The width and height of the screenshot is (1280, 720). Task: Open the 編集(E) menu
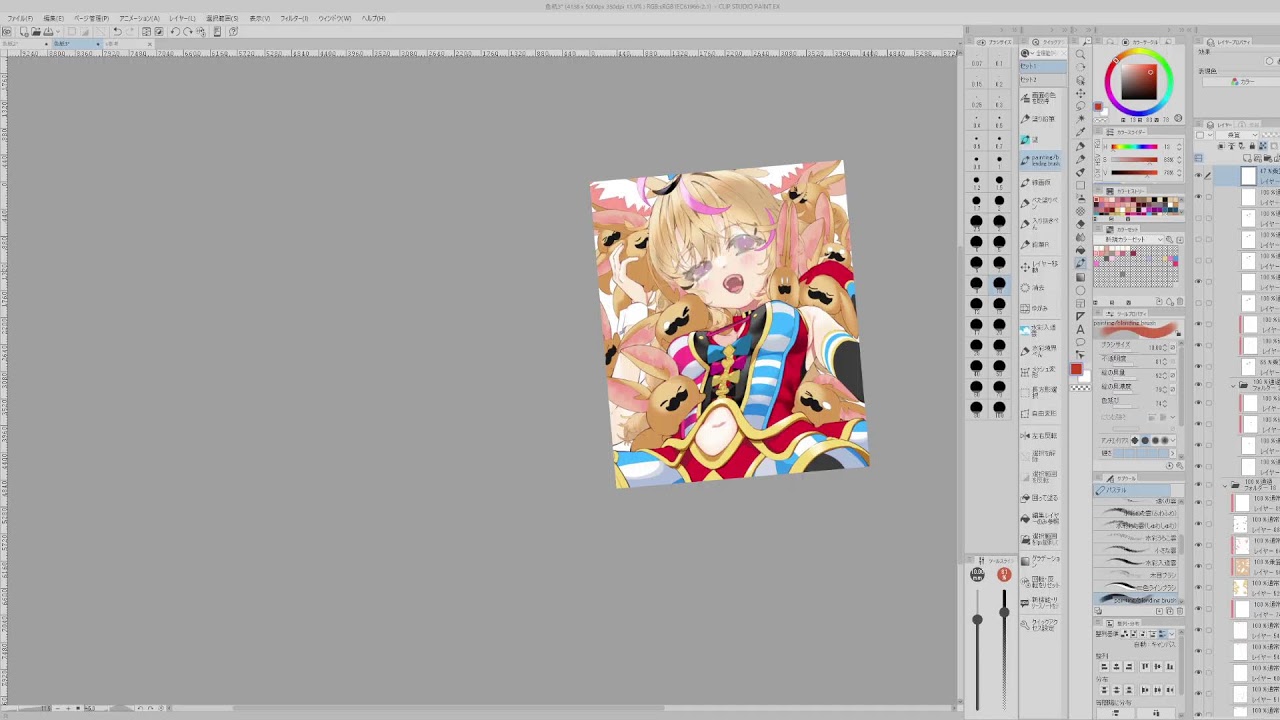pos(54,18)
